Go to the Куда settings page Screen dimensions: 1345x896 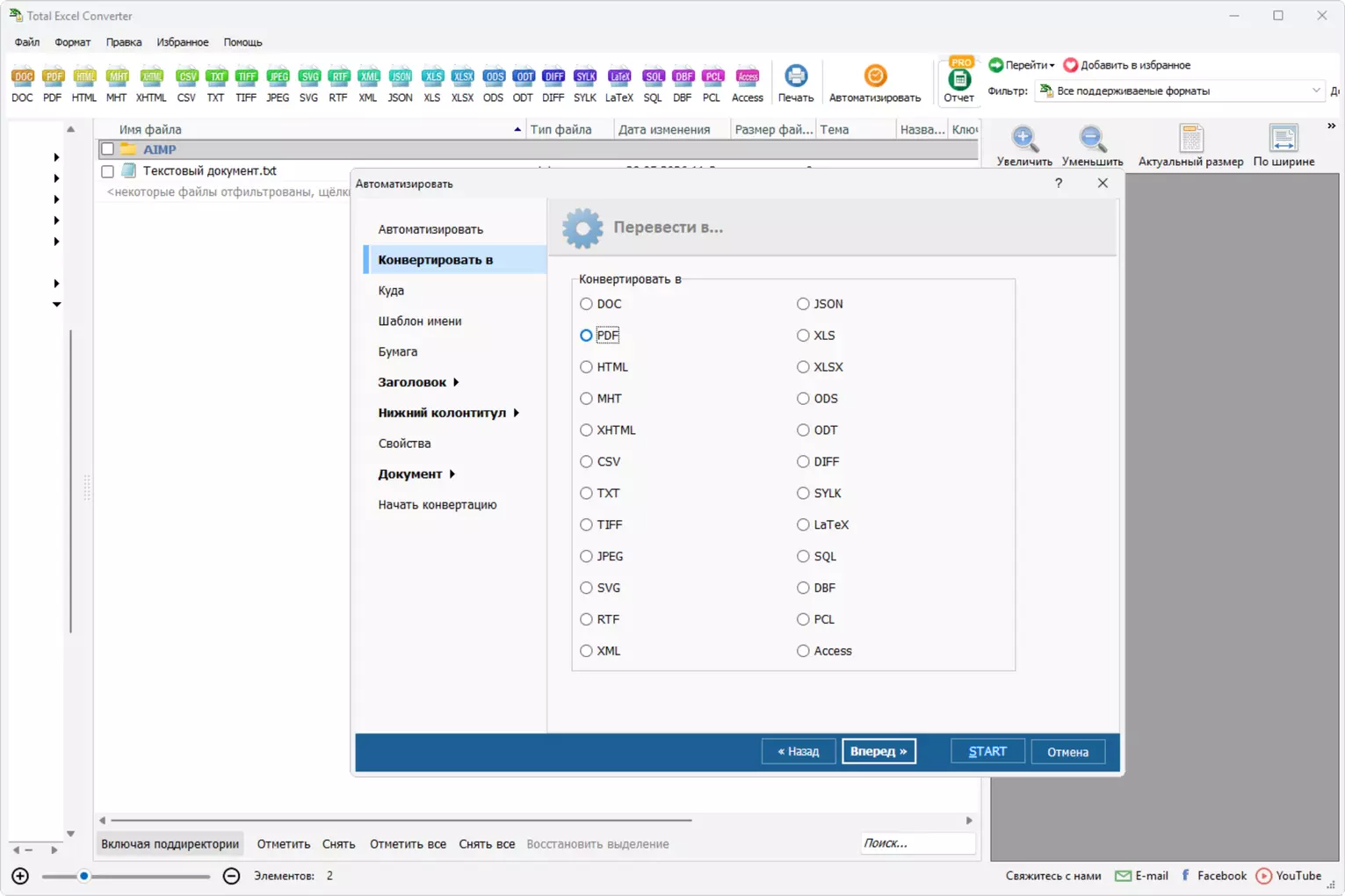(x=391, y=291)
